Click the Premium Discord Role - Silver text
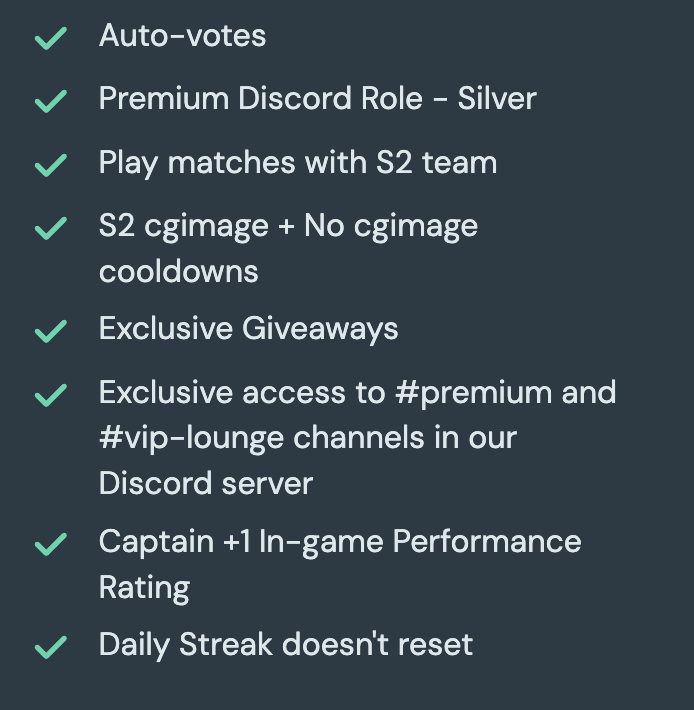This screenshot has height=710, width=694. (317, 99)
